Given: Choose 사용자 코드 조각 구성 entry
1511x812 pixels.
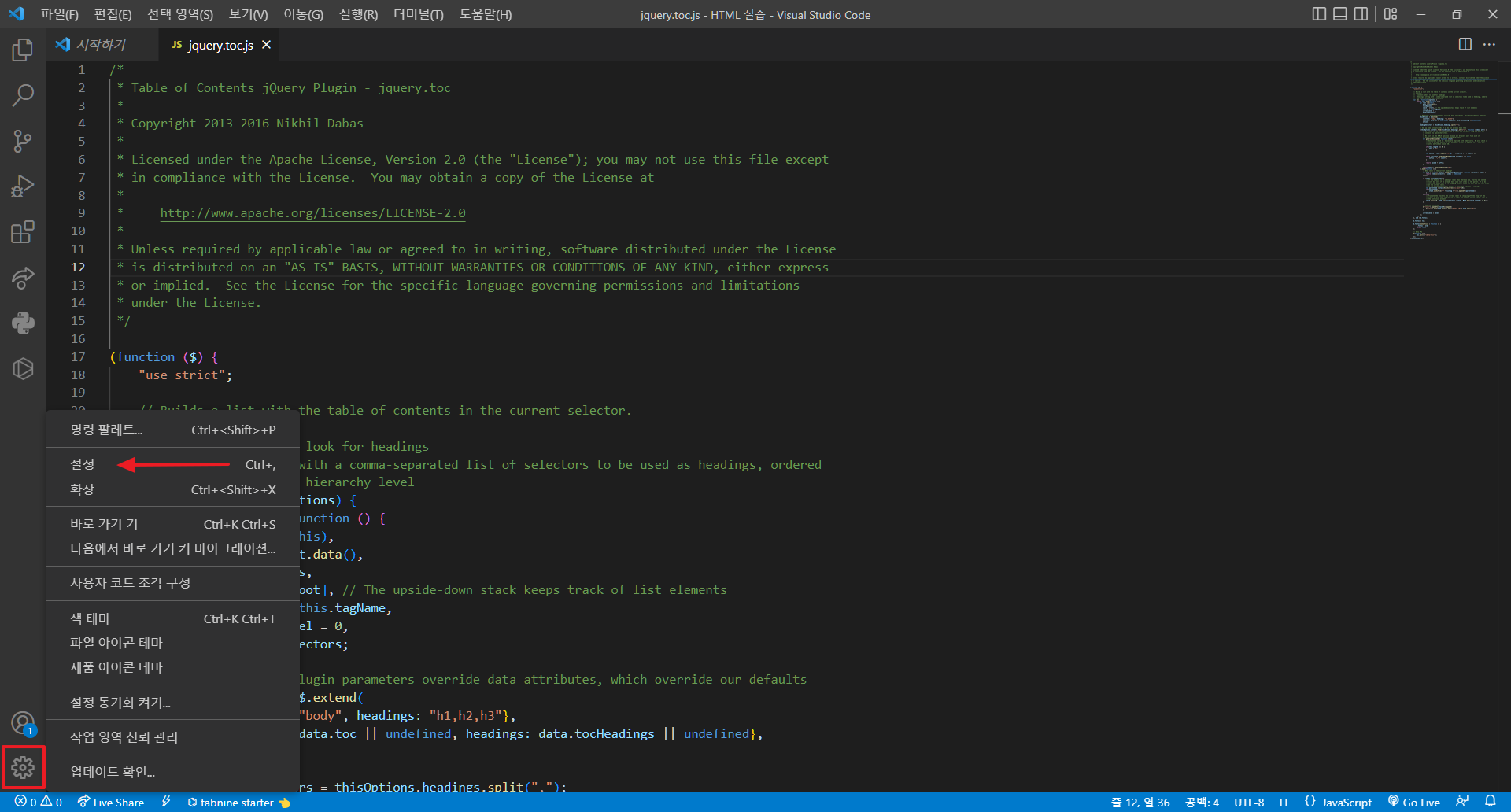Looking at the screenshot, I should (173, 583).
